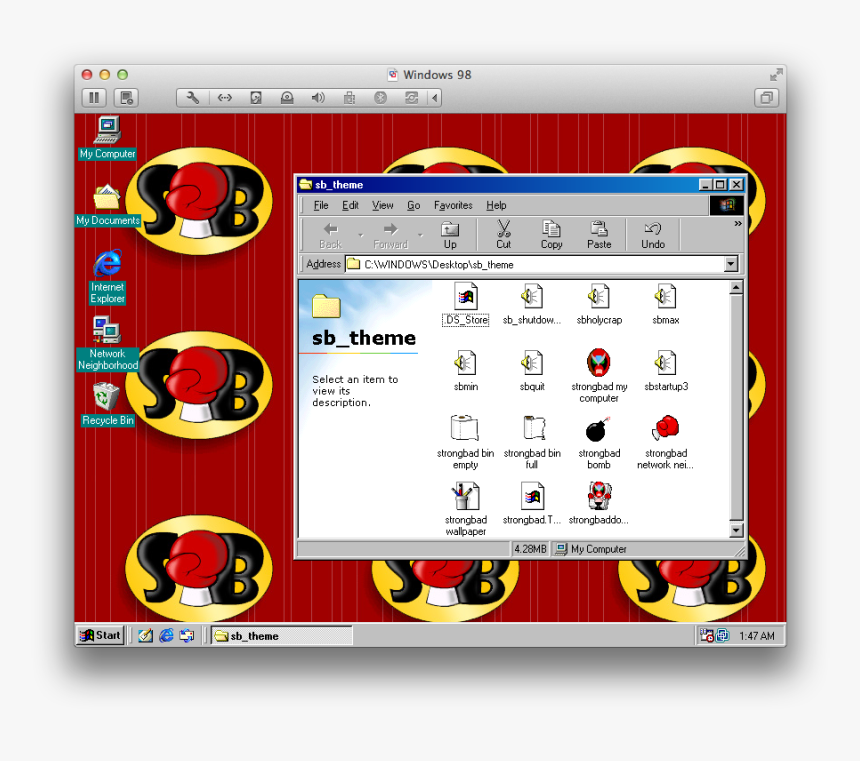This screenshot has width=860, height=761.
Task: Open the Favorites menu
Action: tap(453, 205)
